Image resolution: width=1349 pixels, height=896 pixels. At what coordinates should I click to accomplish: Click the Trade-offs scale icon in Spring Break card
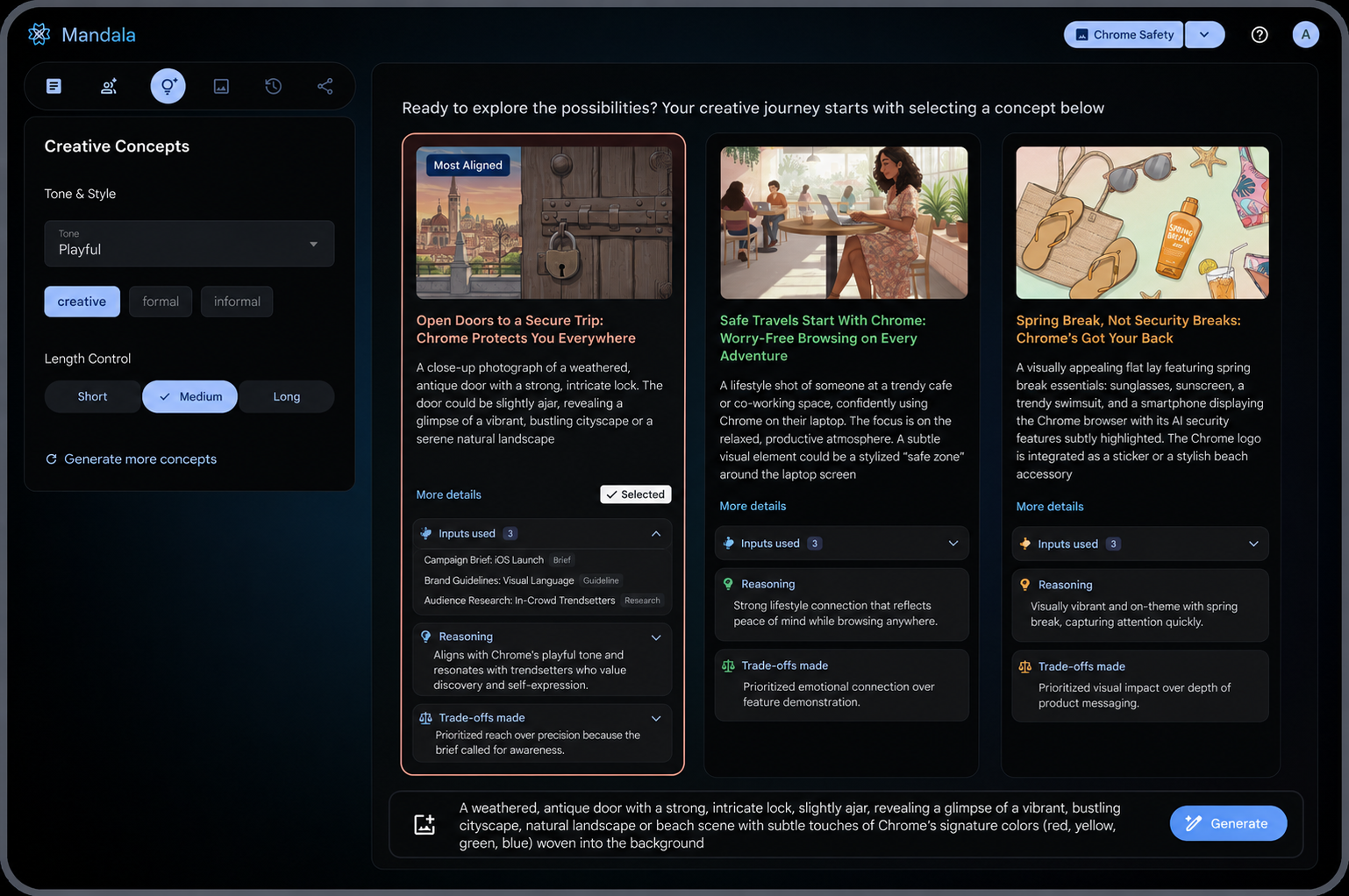1024,666
